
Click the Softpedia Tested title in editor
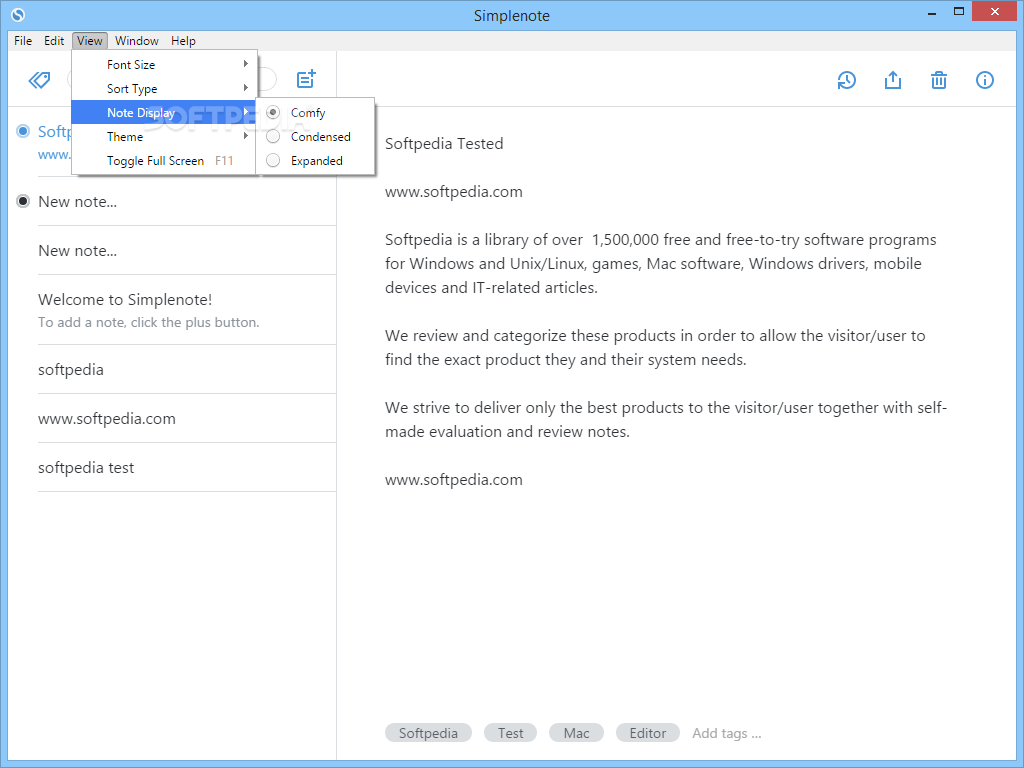tap(444, 144)
